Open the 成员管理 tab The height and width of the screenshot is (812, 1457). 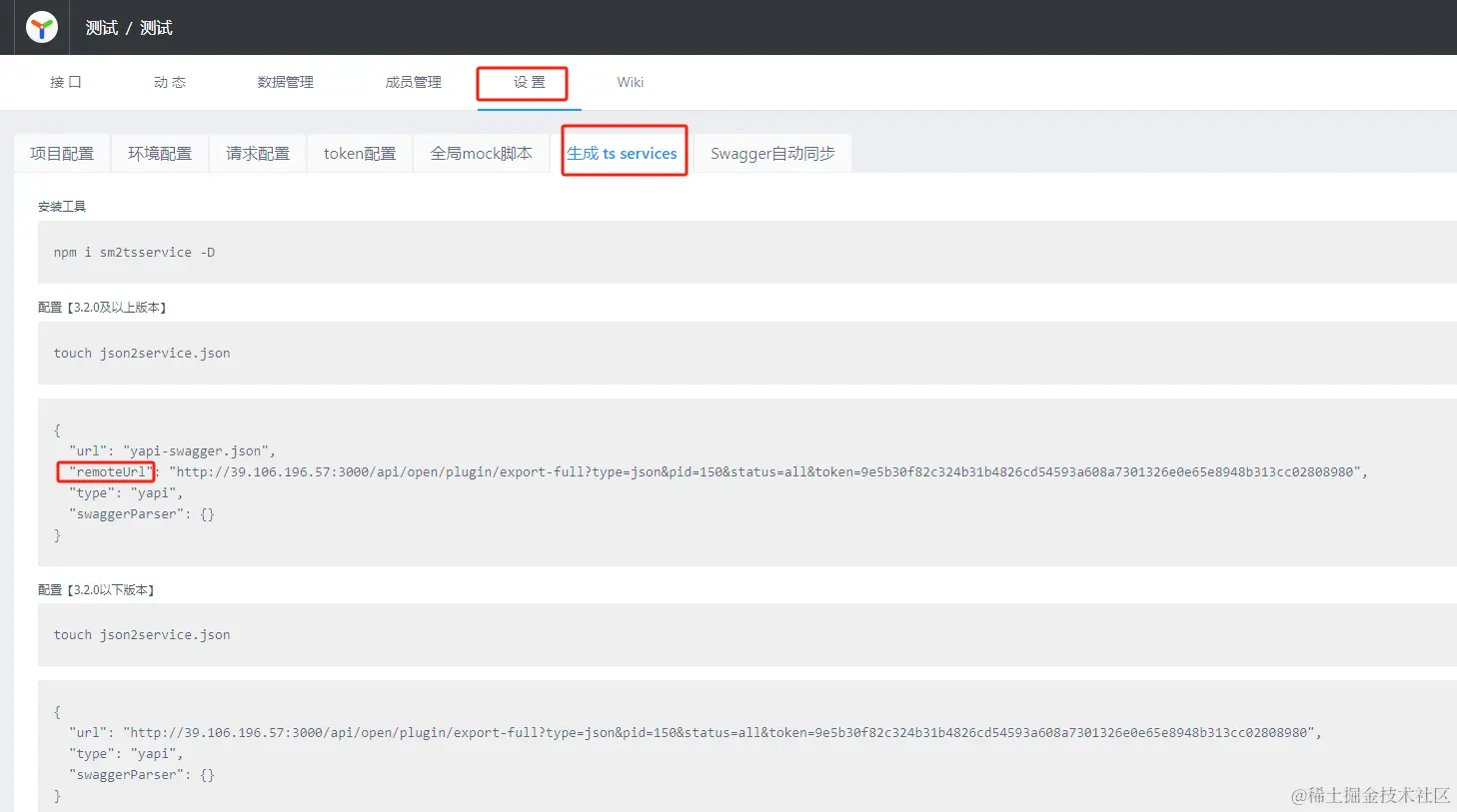click(x=414, y=82)
